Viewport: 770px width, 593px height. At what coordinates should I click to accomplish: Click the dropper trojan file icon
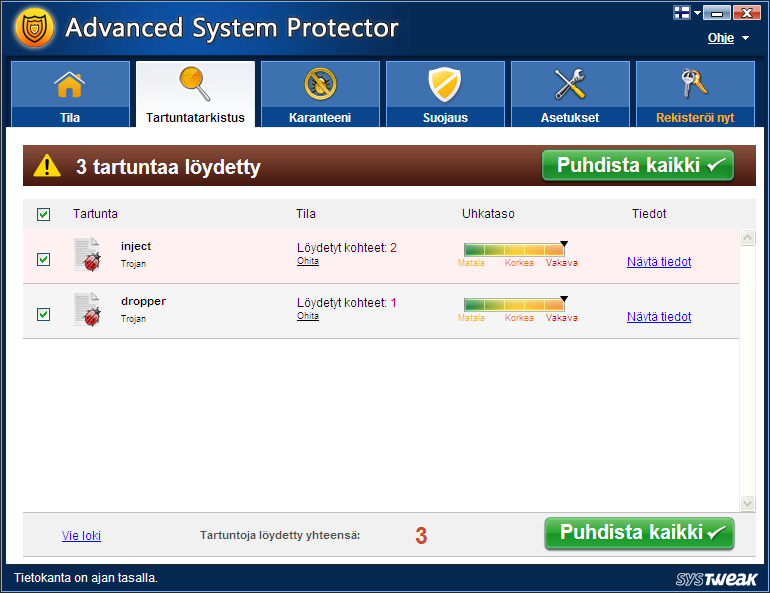[x=87, y=309]
